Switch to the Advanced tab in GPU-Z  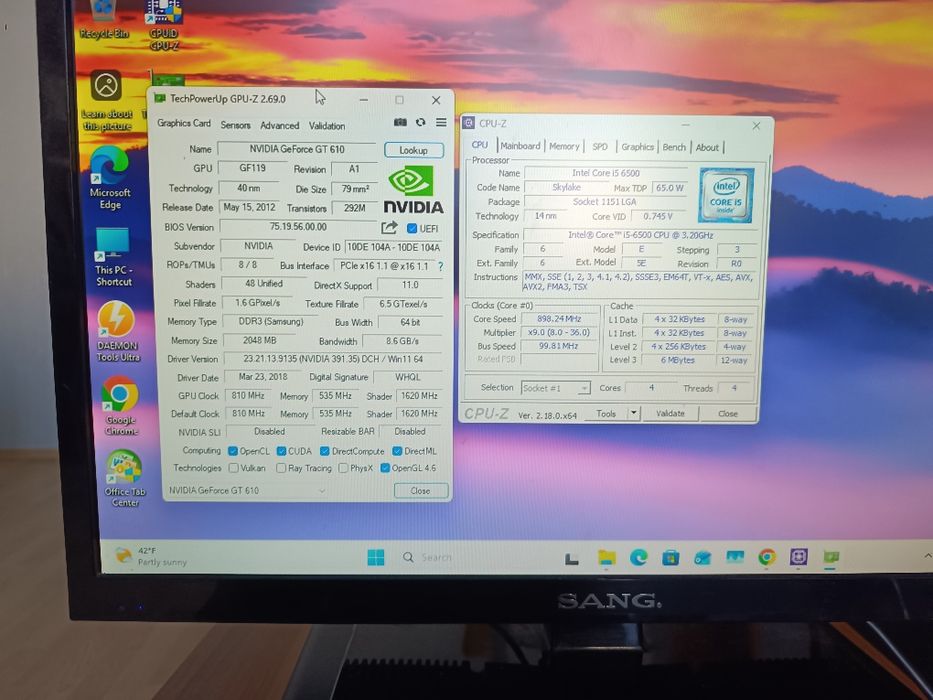280,126
